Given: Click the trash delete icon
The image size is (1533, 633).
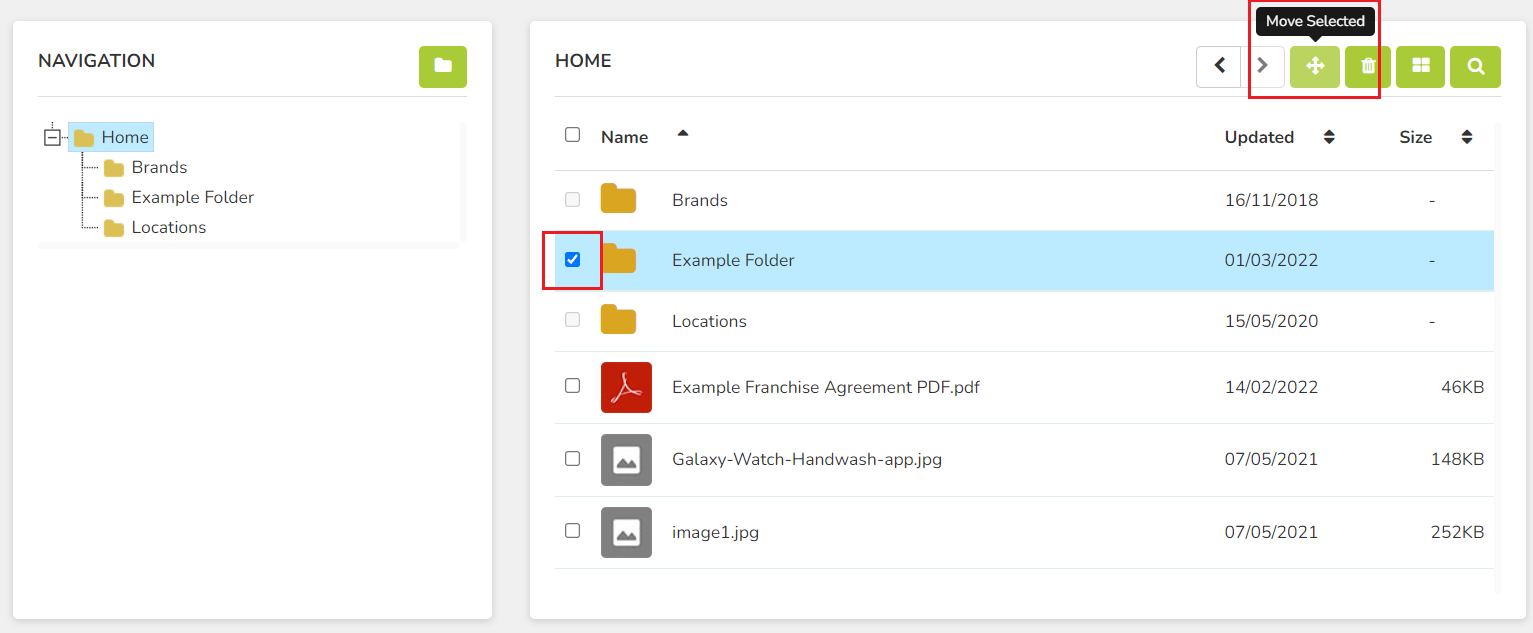Looking at the screenshot, I should pyautogui.click(x=1368, y=66).
